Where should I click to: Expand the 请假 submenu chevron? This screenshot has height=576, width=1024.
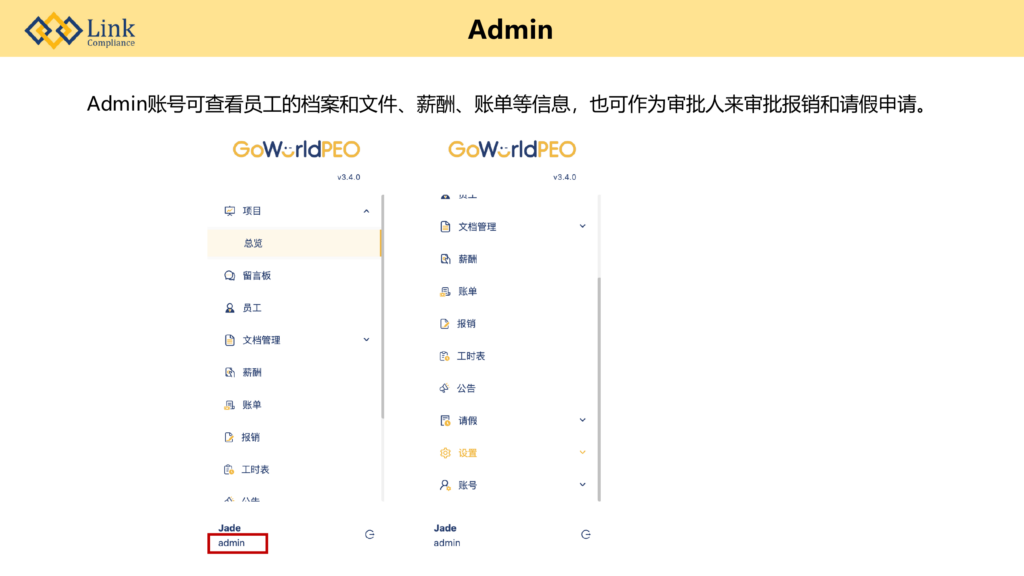(582, 420)
